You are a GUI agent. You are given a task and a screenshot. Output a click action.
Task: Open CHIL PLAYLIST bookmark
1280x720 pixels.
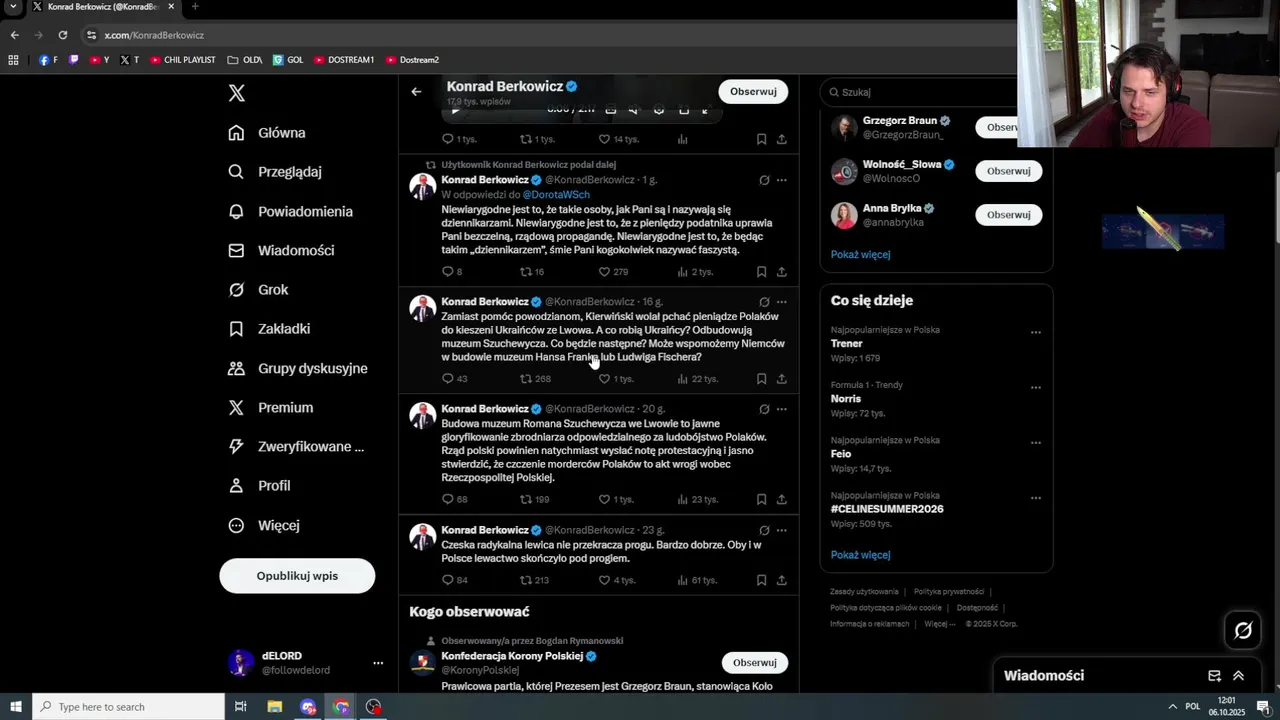(182, 60)
